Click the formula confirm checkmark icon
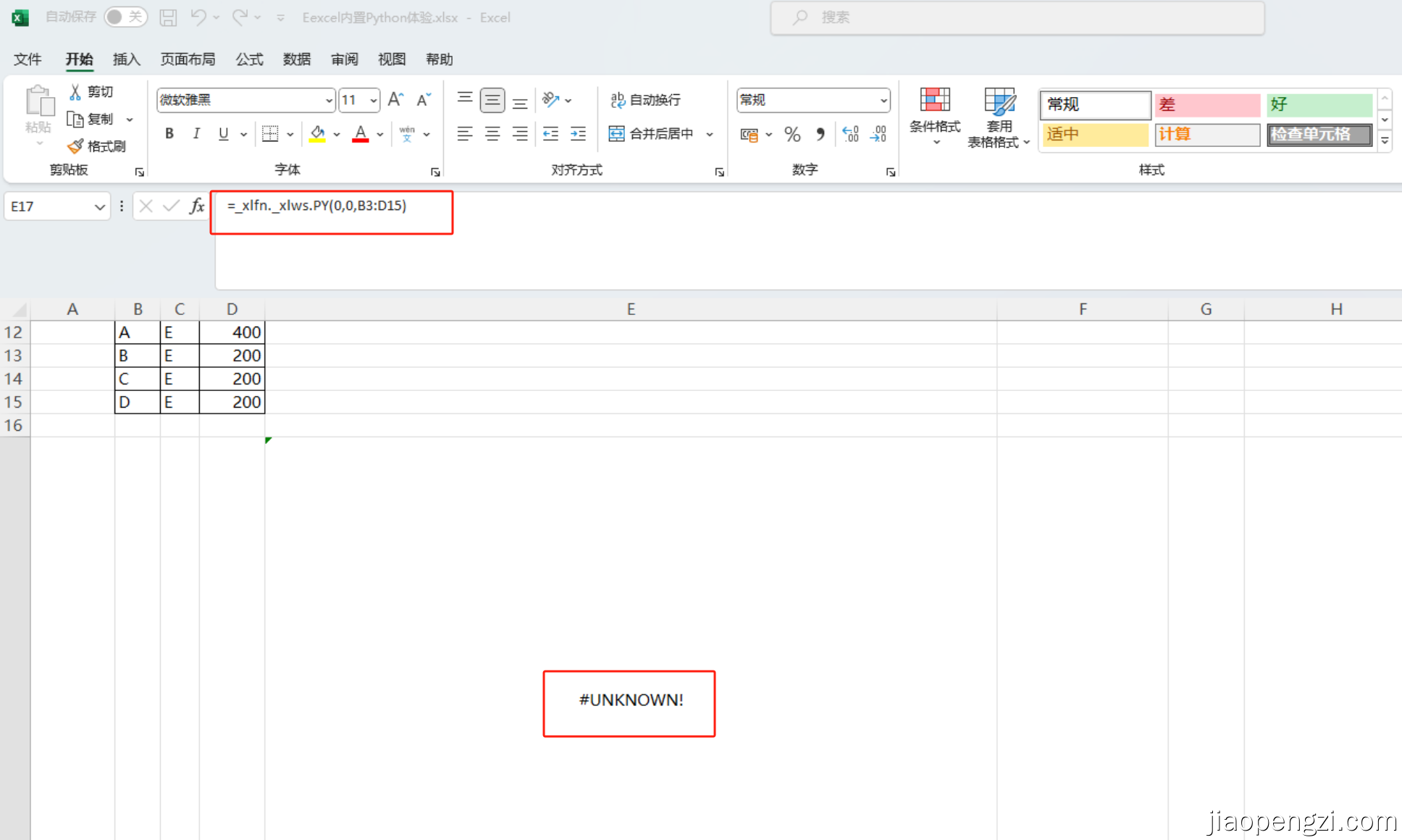The image size is (1402, 840). (x=171, y=206)
